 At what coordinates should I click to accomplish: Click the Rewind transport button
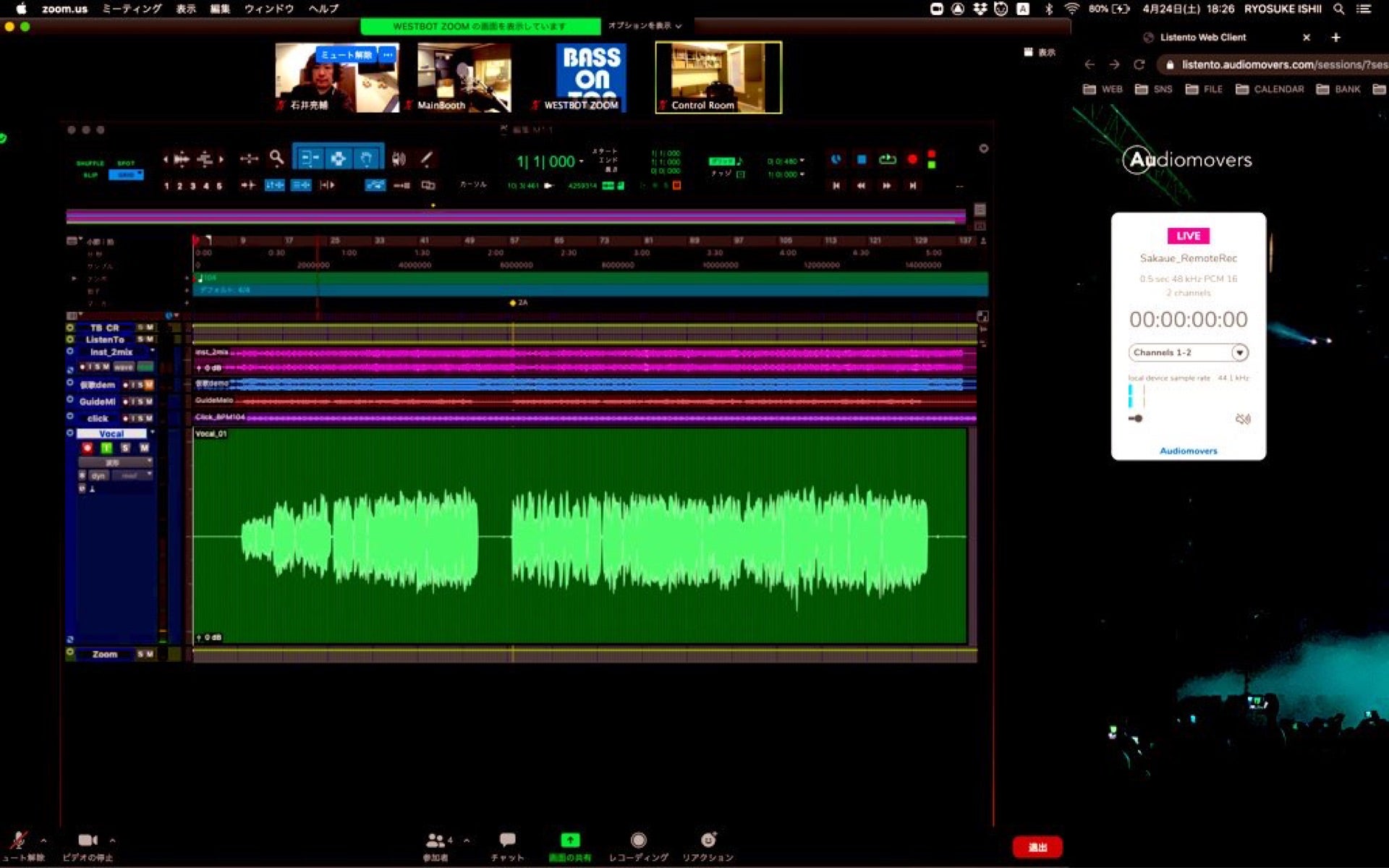pos(862,186)
